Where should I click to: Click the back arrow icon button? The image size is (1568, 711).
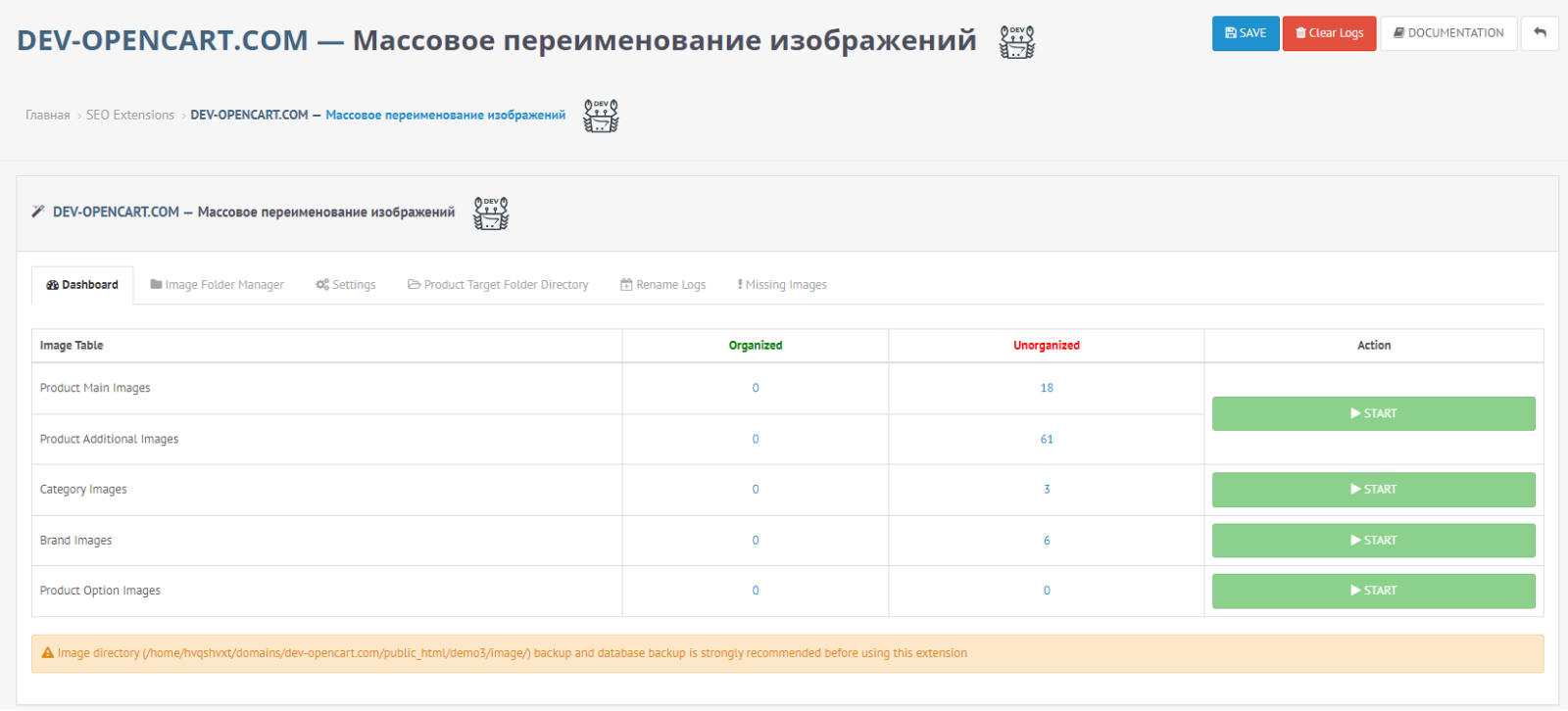(1540, 33)
